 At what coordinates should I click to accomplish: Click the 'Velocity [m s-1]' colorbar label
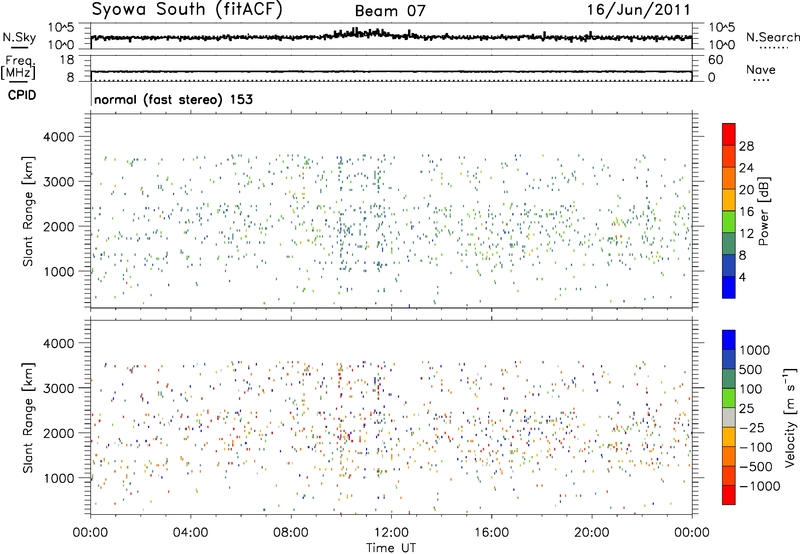pyautogui.click(x=790, y=417)
